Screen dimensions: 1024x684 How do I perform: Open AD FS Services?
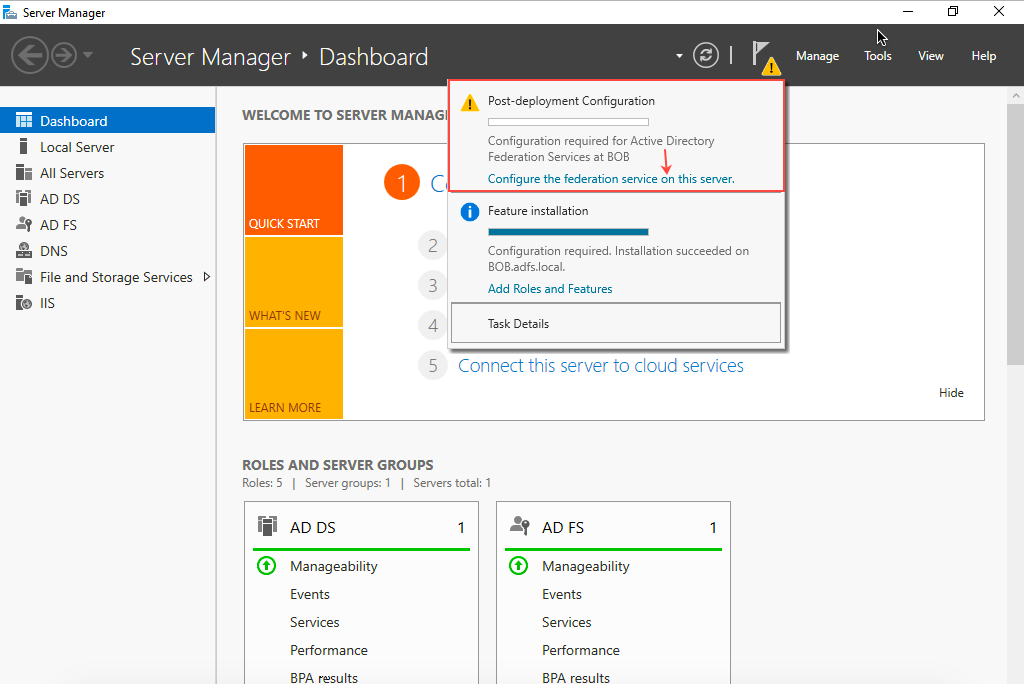point(567,623)
